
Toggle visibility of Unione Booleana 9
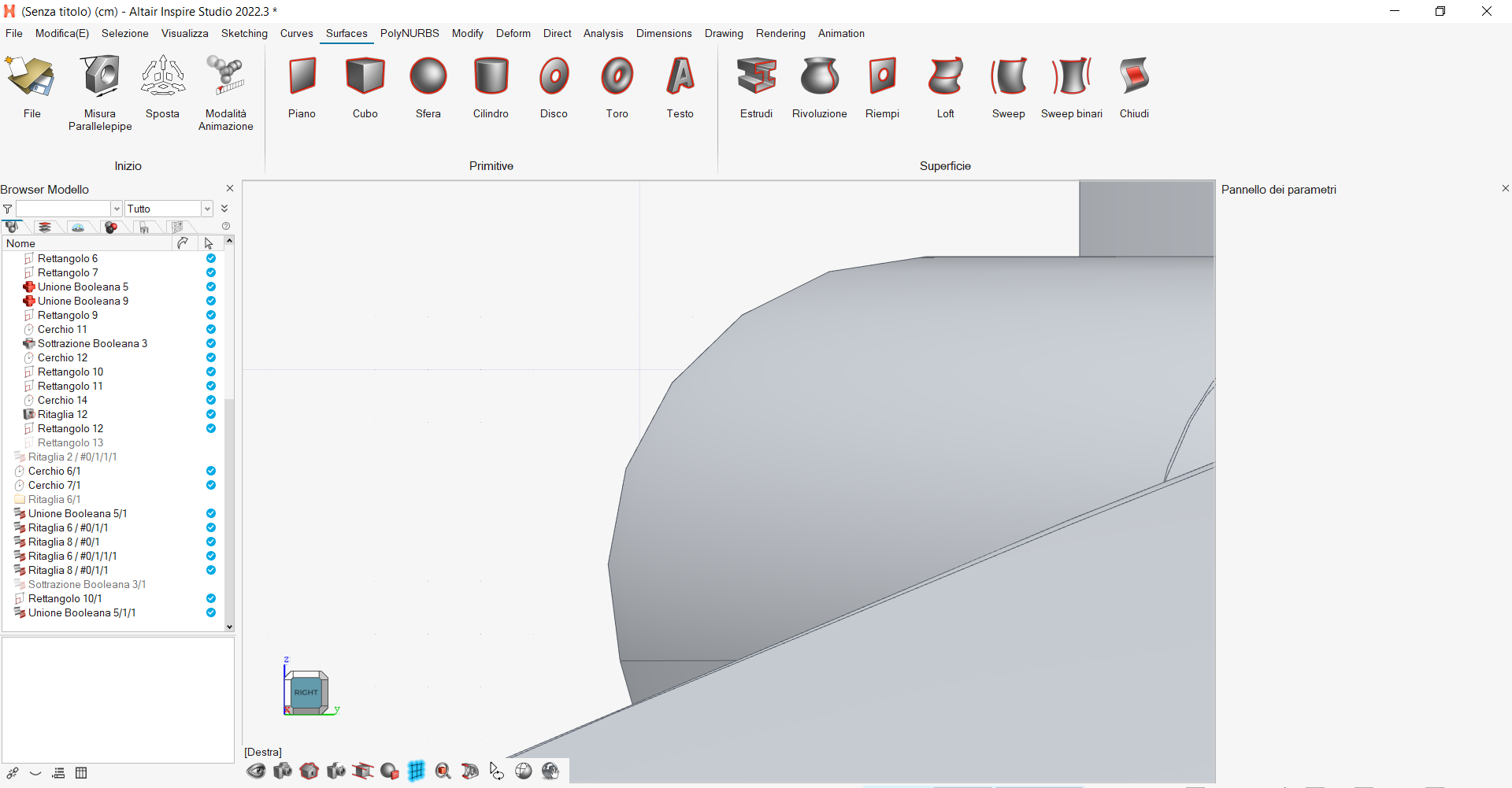click(x=211, y=301)
